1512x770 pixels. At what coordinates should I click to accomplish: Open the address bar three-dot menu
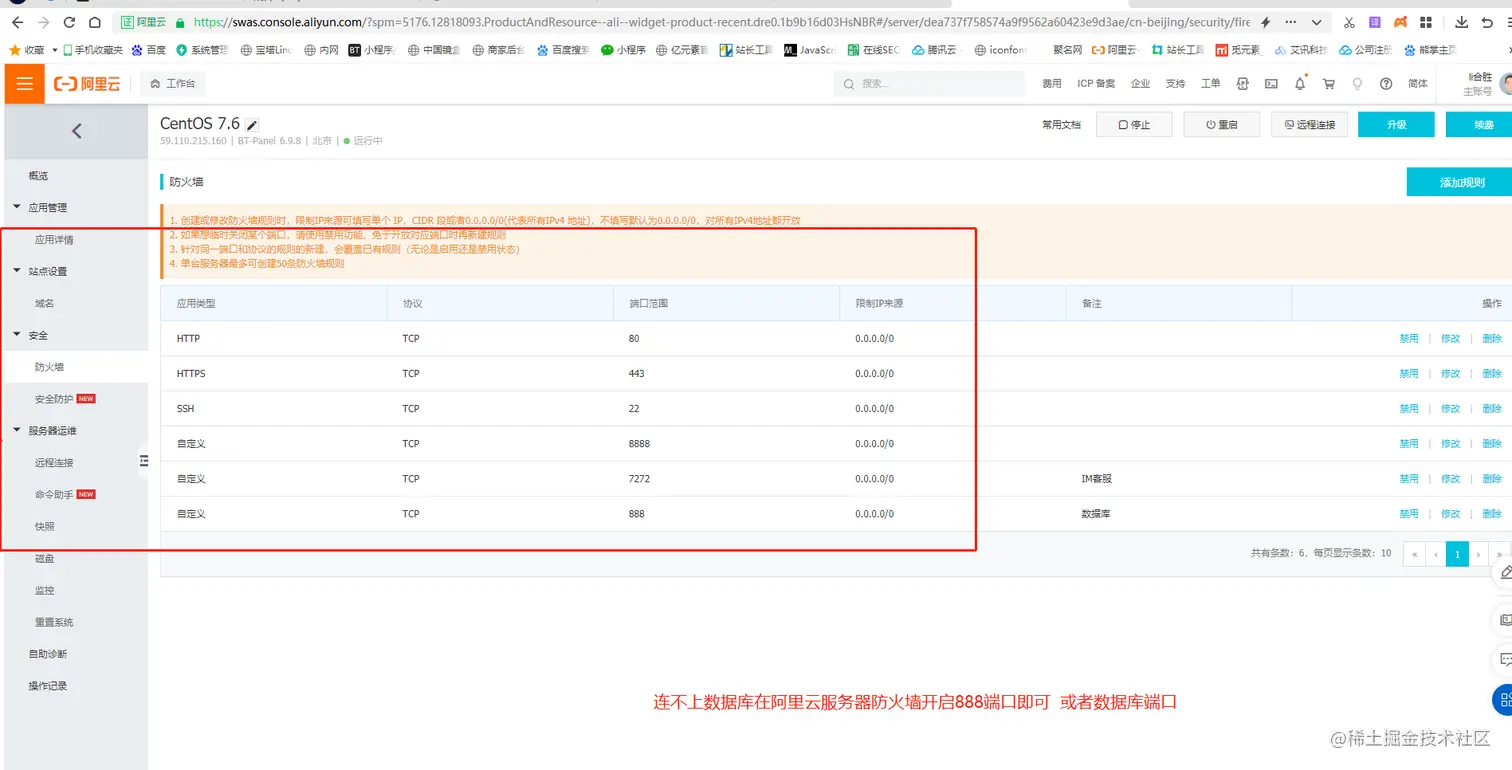click(x=1292, y=22)
